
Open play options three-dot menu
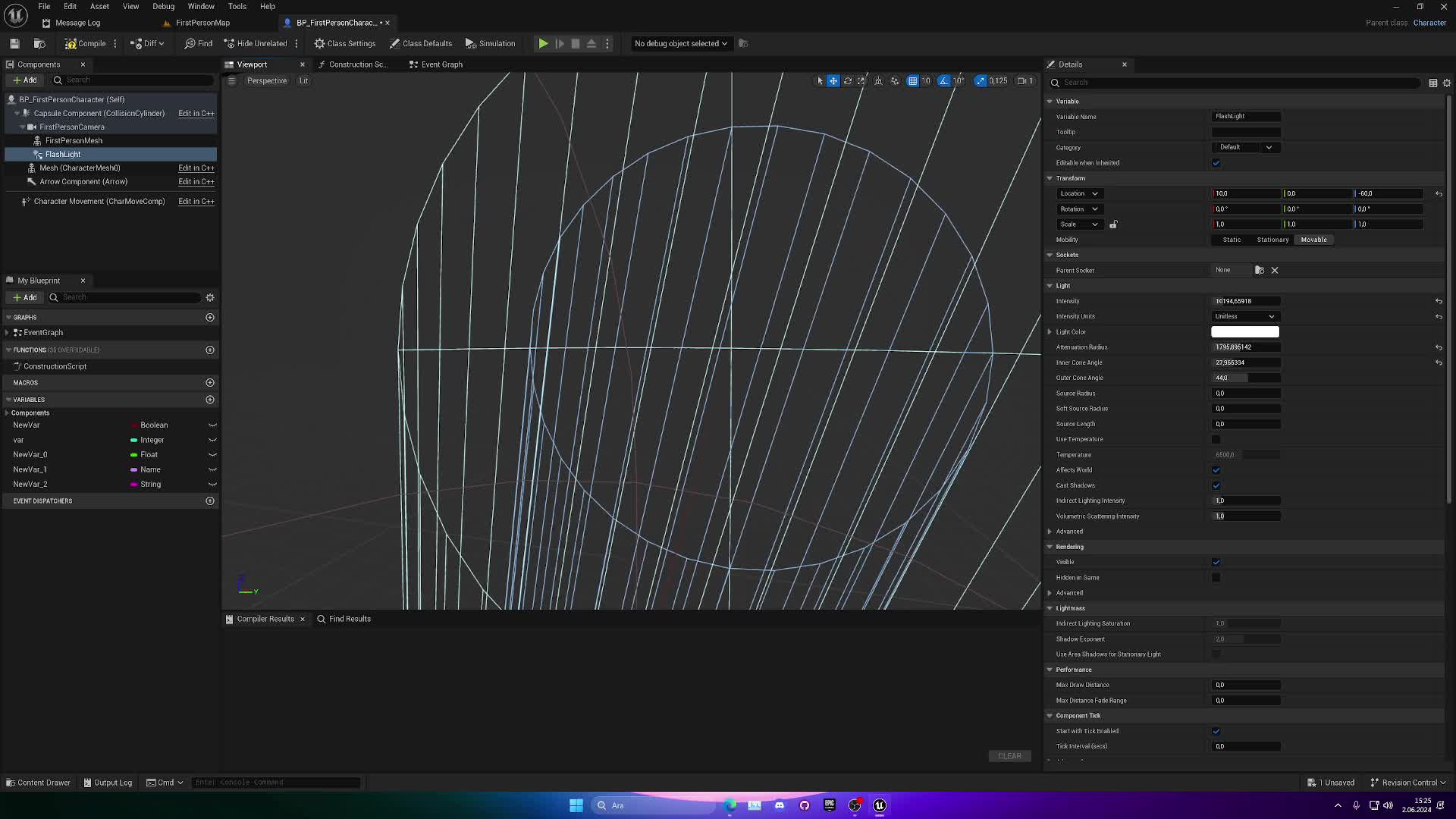coord(607,43)
